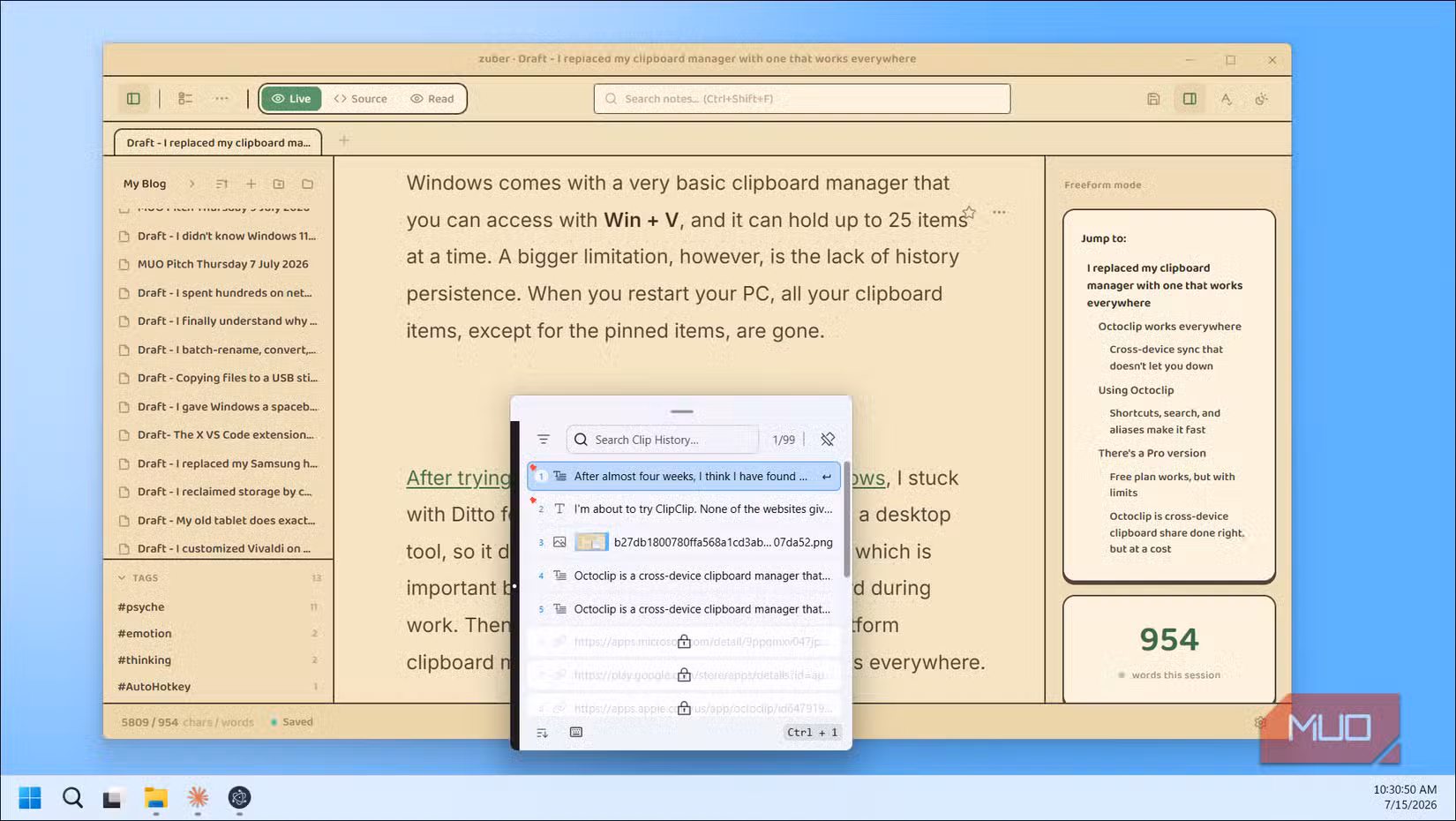This screenshot has width=1456, height=821.
Task: Click the locked apps.microsoft clip lock icon
Action: pos(684,642)
